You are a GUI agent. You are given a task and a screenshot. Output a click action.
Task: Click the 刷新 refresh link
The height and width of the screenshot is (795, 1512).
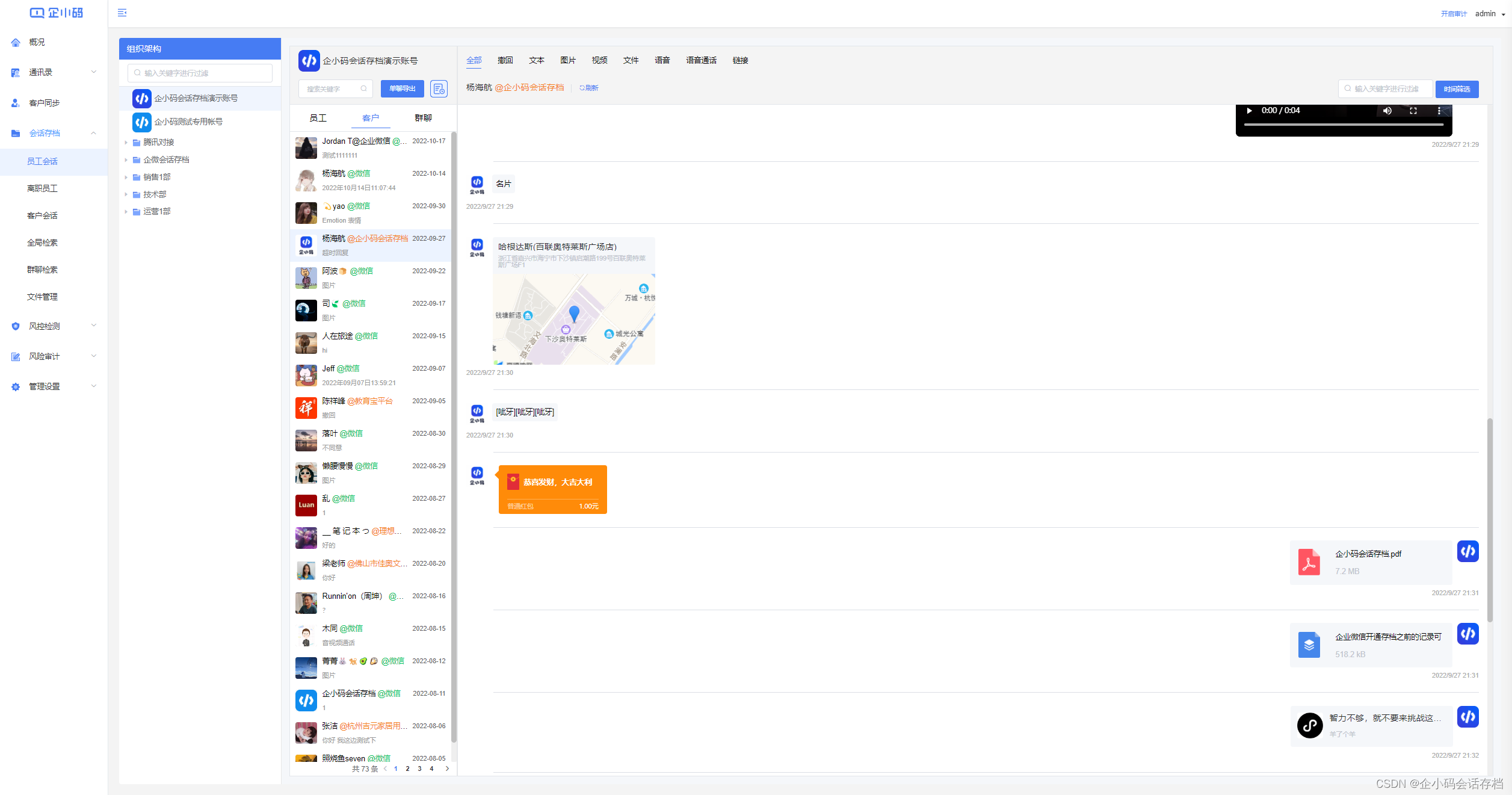click(x=589, y=88)
